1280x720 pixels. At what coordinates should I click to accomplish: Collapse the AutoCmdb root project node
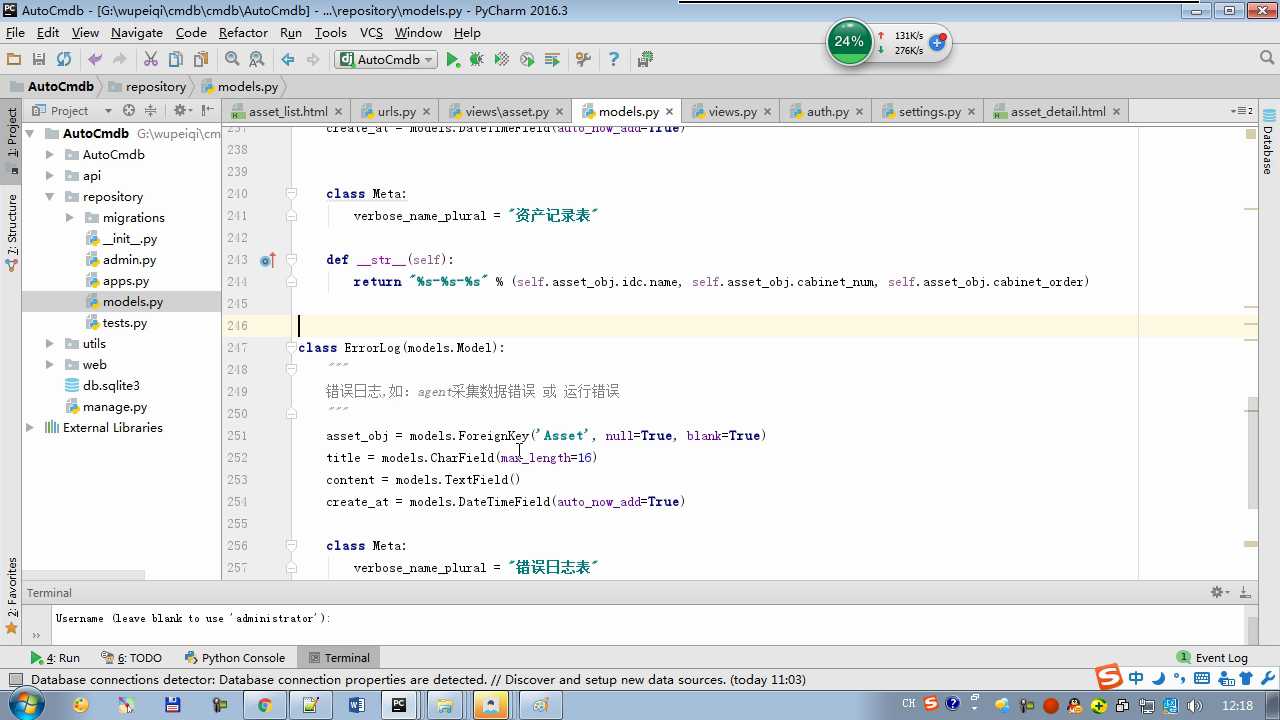point(30,133)
